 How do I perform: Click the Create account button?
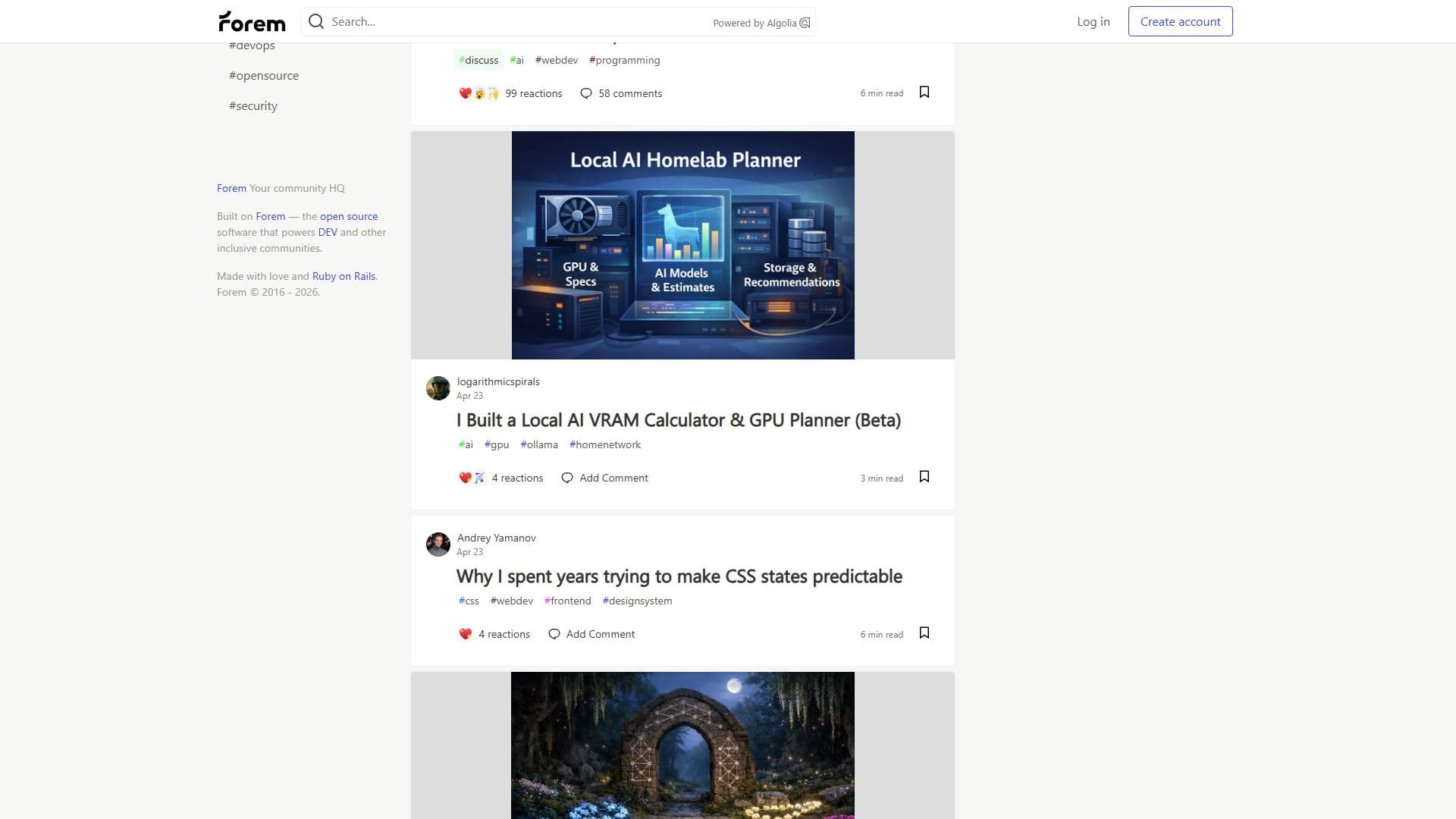click(x=1180, y=21)
